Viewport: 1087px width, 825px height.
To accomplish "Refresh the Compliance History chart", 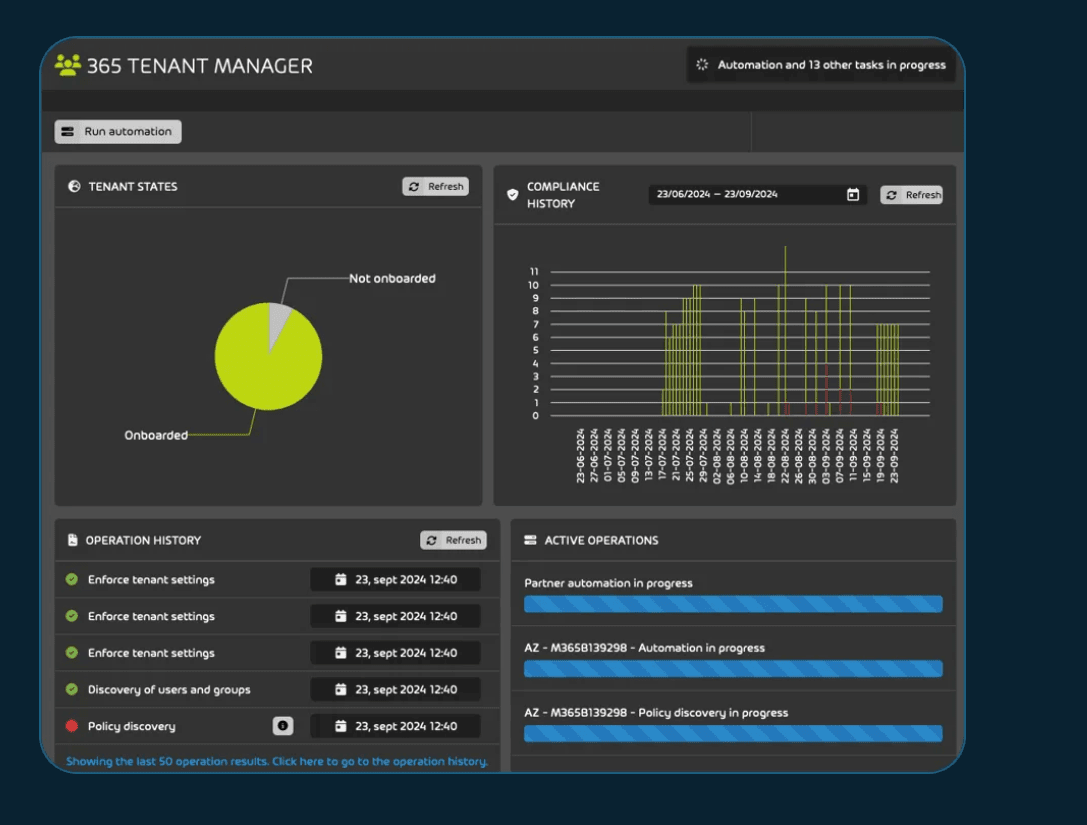I will (911, 195).
